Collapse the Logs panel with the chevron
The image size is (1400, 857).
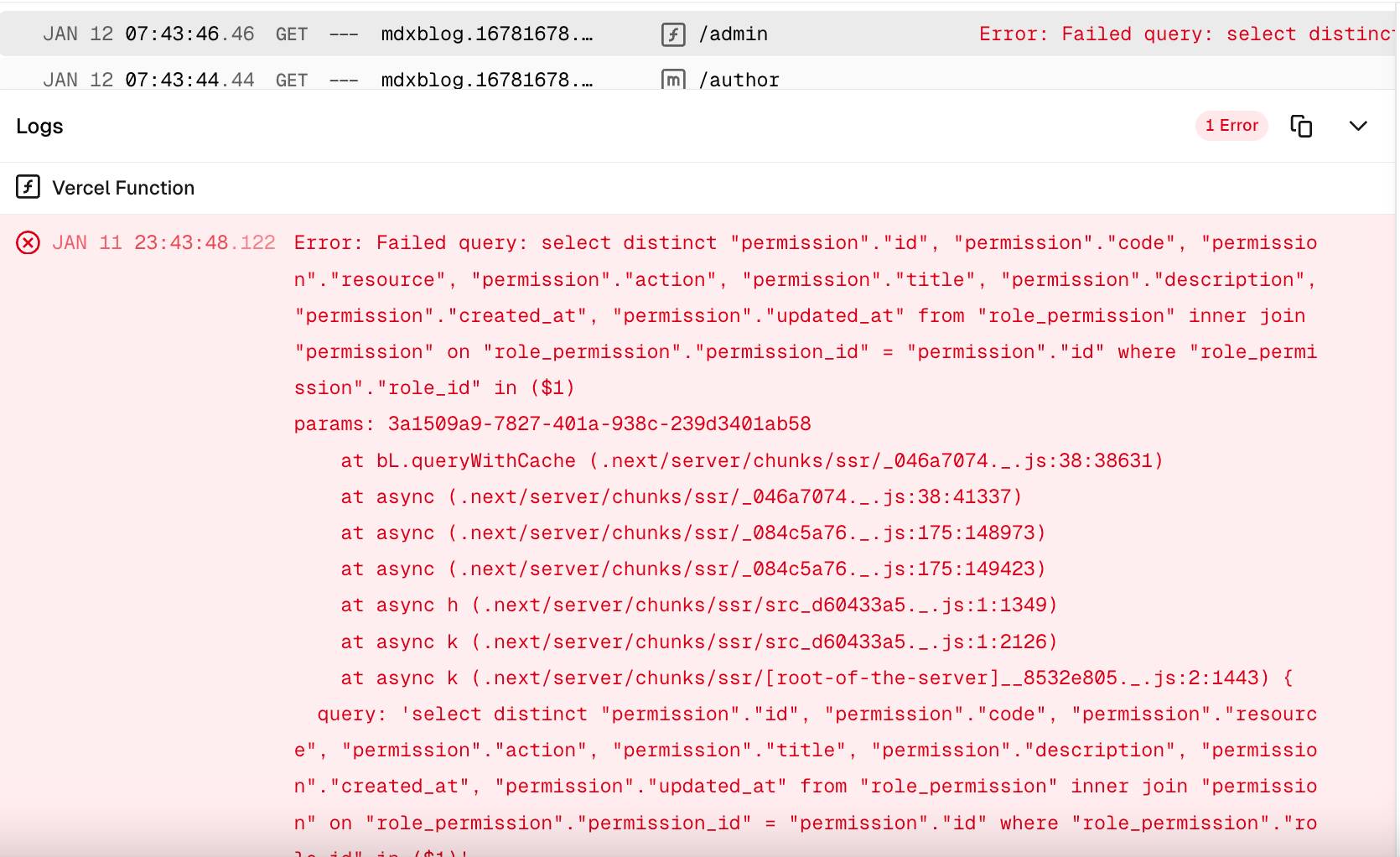click(x=1358, y=126)
